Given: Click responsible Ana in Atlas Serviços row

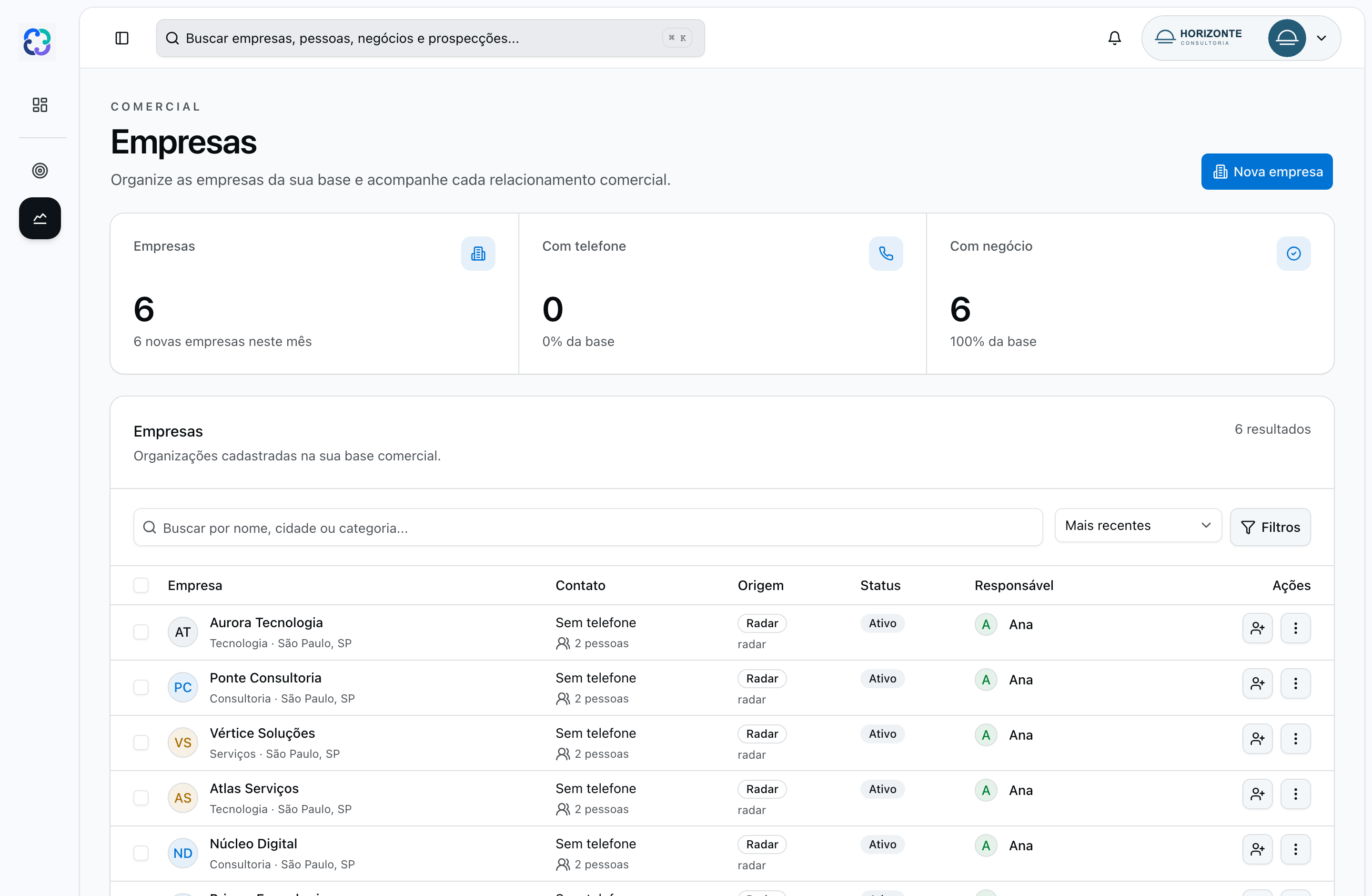Looking at the screenshot, I should click(x=1004, y=791).
